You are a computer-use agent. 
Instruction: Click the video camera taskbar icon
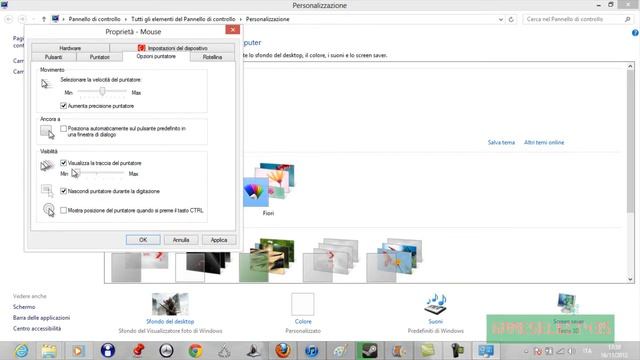coord(457,351)
